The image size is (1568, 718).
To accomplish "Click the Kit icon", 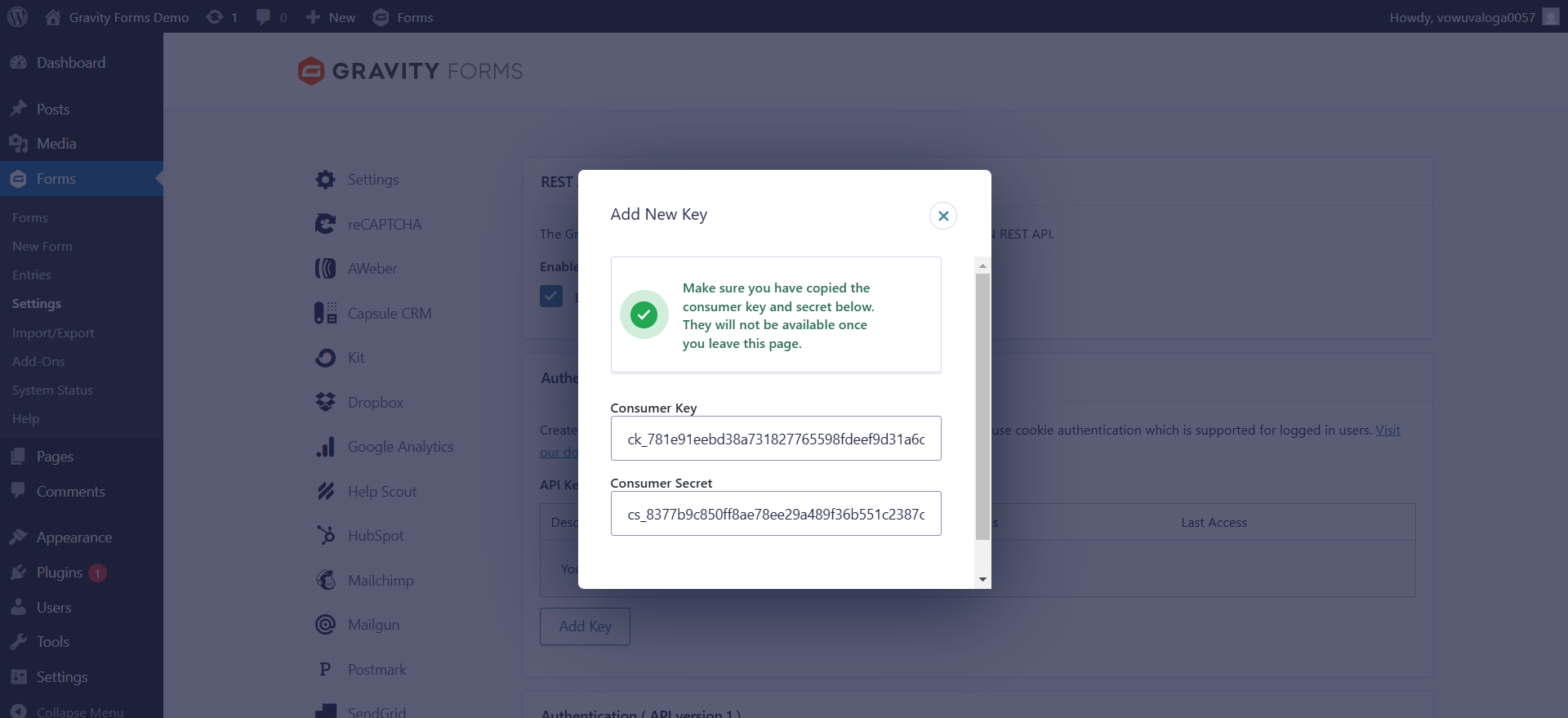I will 325,358.
